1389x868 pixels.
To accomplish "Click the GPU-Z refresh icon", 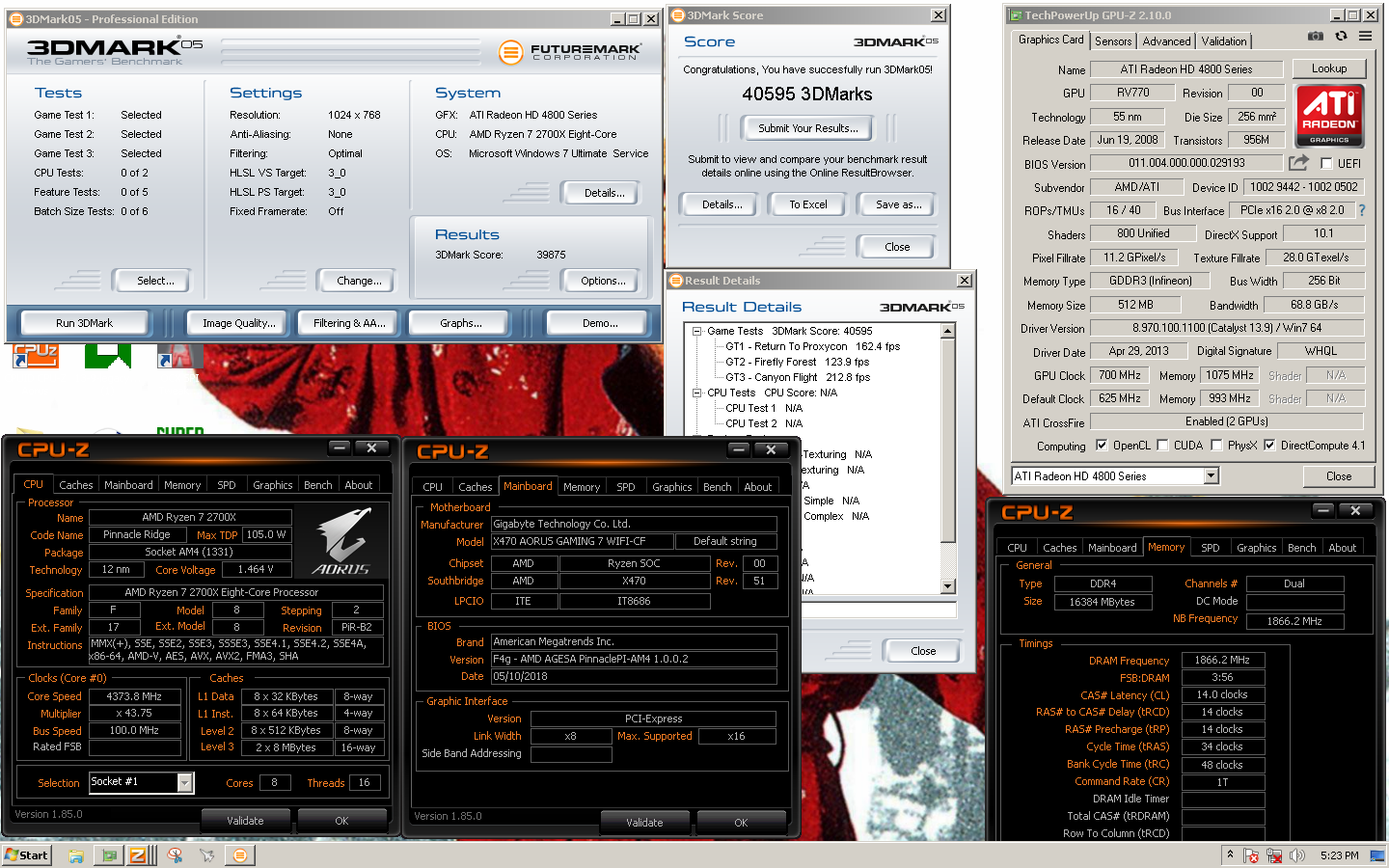I will tap(1341, 37).
